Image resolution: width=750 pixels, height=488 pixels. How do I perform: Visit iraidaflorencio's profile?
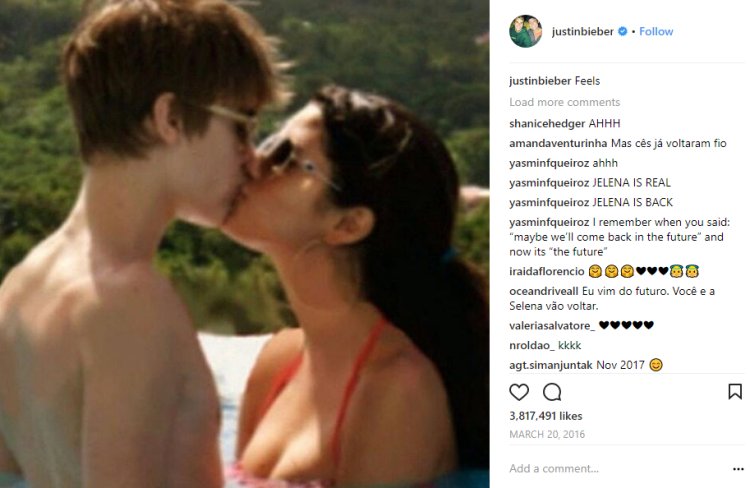pos(547,272)
